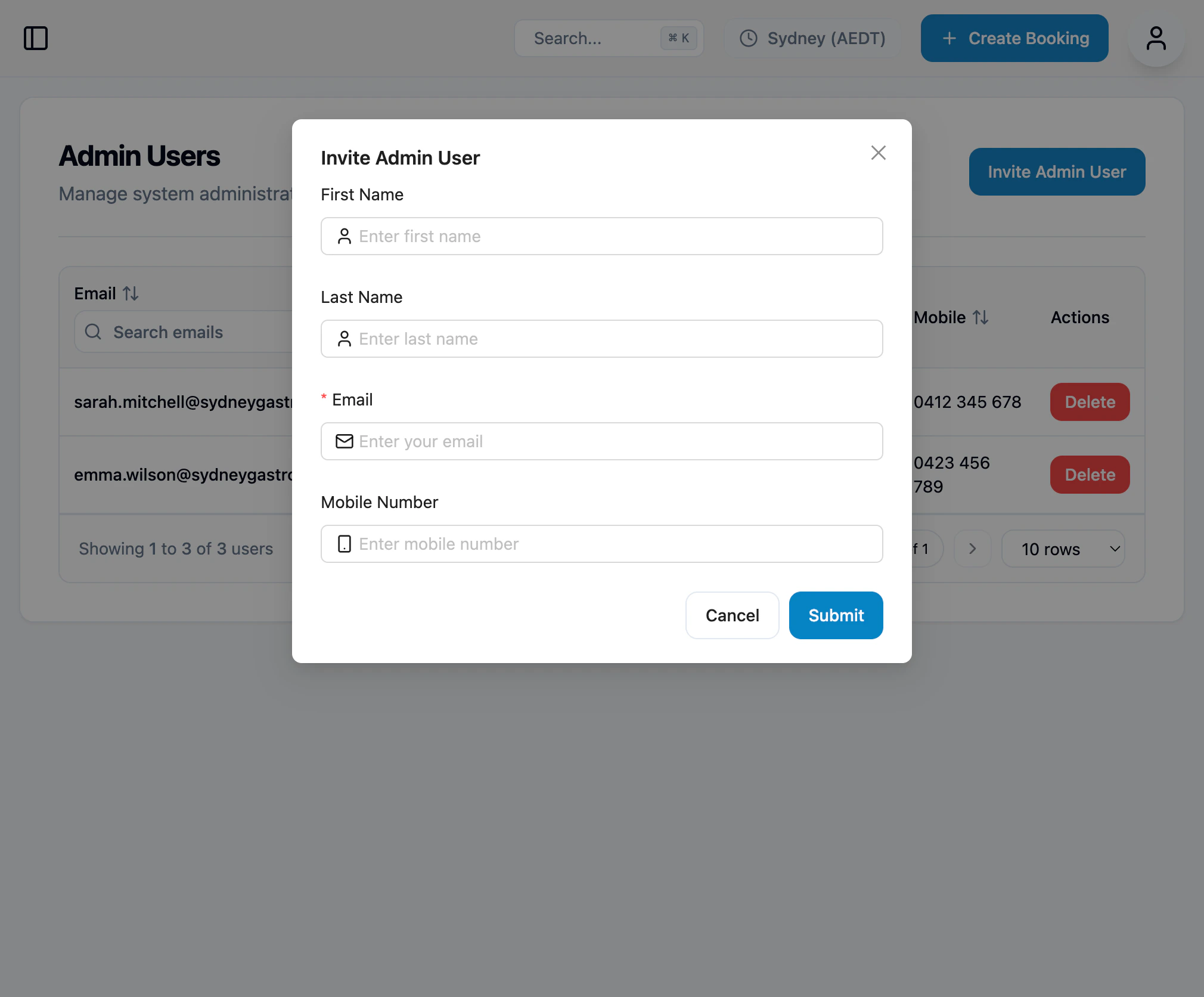Click the person icon inside Last Name field
The width and height of the screenshot is (1204, 997).
[x=345, y=339]
